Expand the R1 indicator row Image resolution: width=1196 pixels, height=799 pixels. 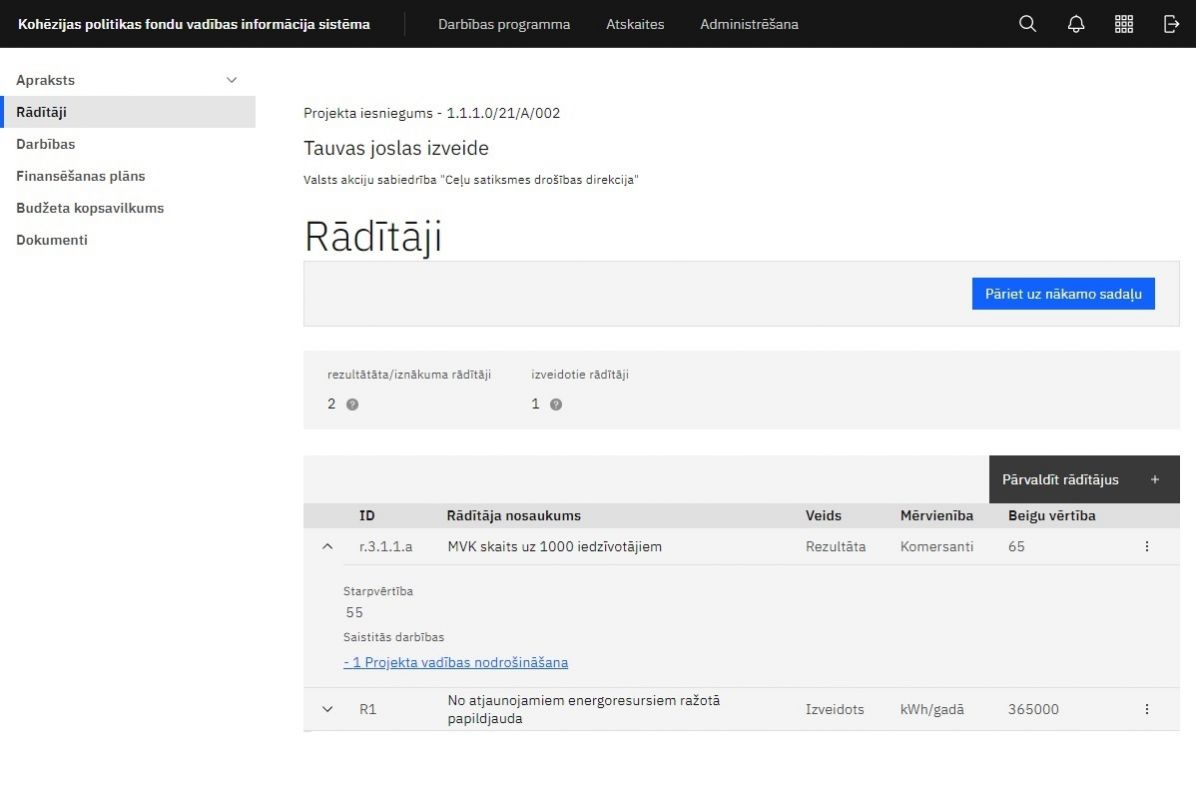327,709
